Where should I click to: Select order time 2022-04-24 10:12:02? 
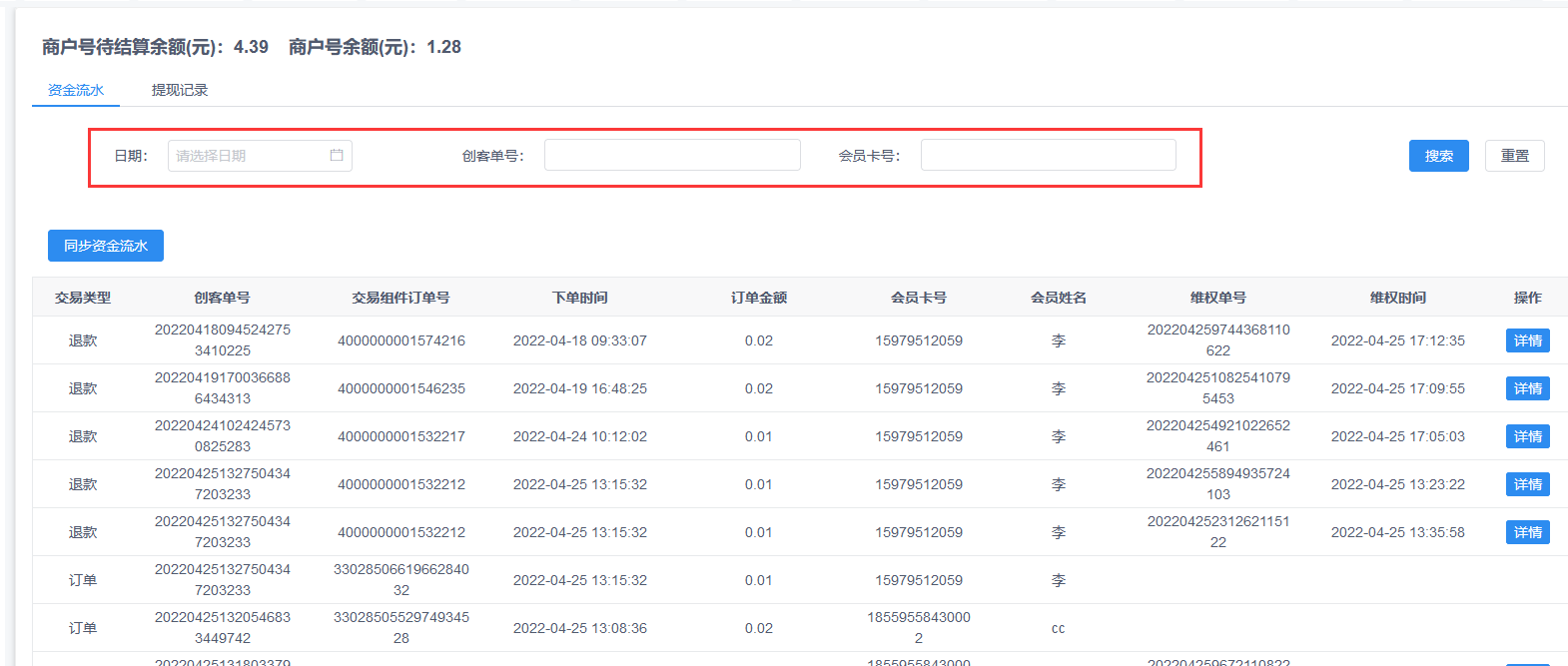580,436
